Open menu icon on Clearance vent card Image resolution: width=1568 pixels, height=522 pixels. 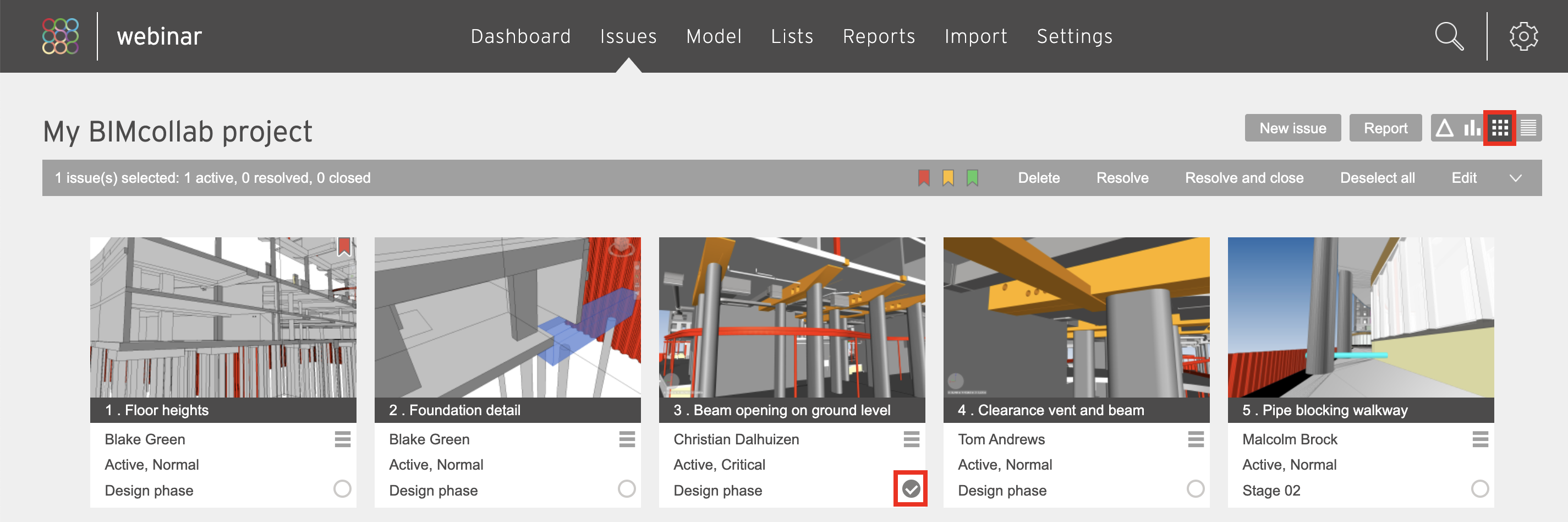point(1196,439)
